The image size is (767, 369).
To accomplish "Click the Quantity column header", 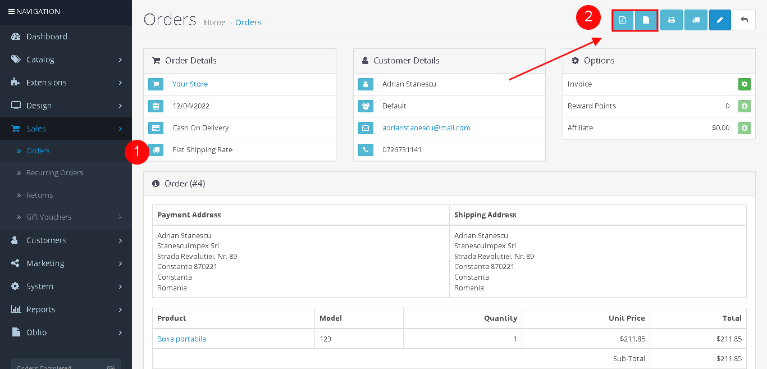I will [x=500, y=319].
